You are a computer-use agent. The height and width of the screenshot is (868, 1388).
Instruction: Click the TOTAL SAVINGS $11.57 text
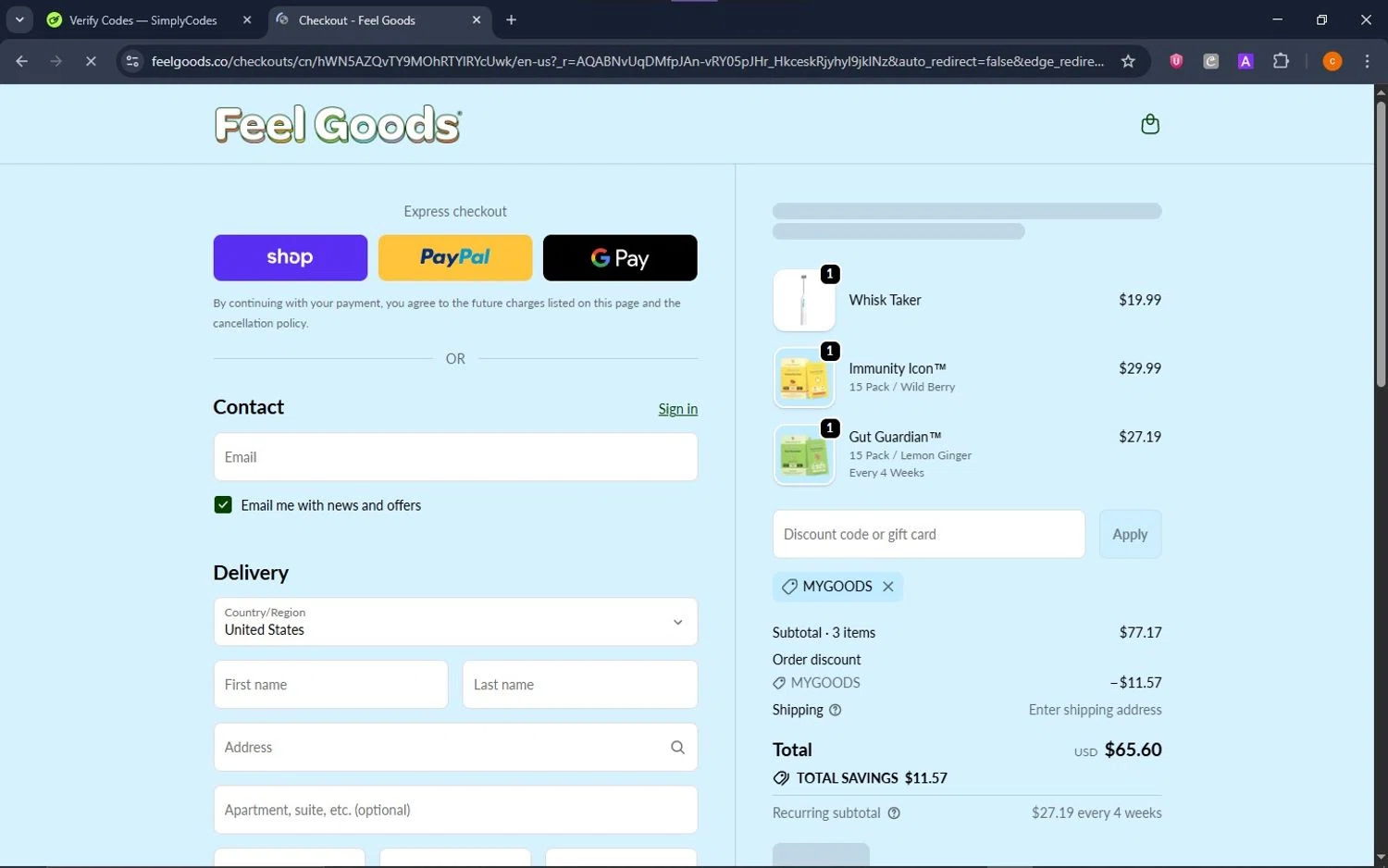(x=872, y=778)
